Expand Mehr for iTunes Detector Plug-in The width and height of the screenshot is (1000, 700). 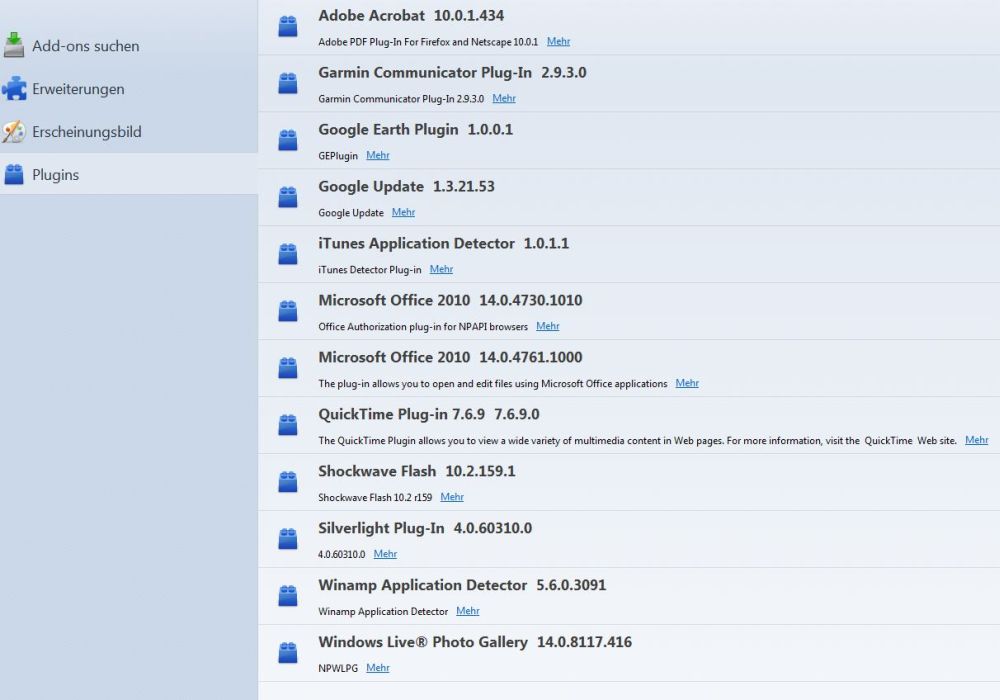[441, 270]
